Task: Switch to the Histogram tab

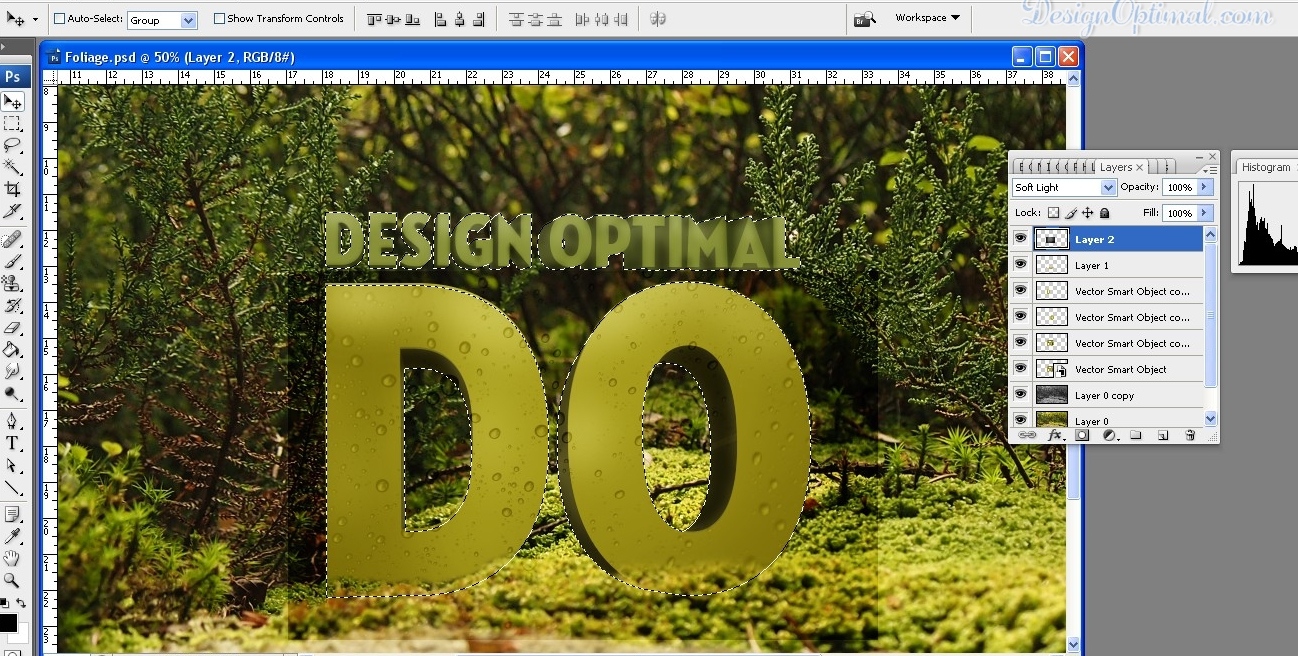Action: coord(1266,167)
